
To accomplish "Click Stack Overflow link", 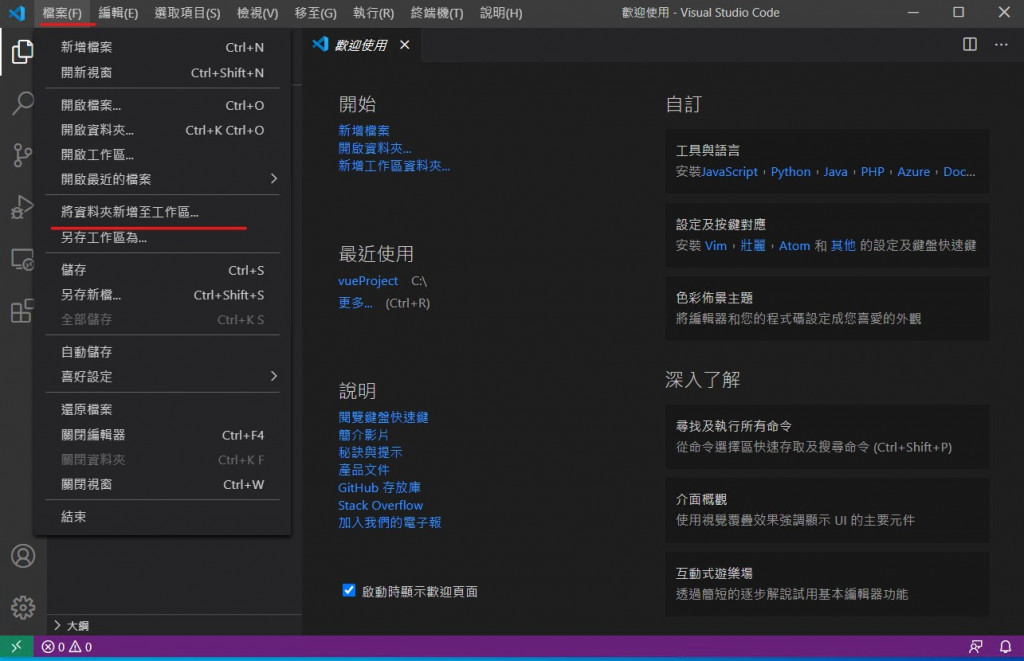I will (x=380, y=505).
